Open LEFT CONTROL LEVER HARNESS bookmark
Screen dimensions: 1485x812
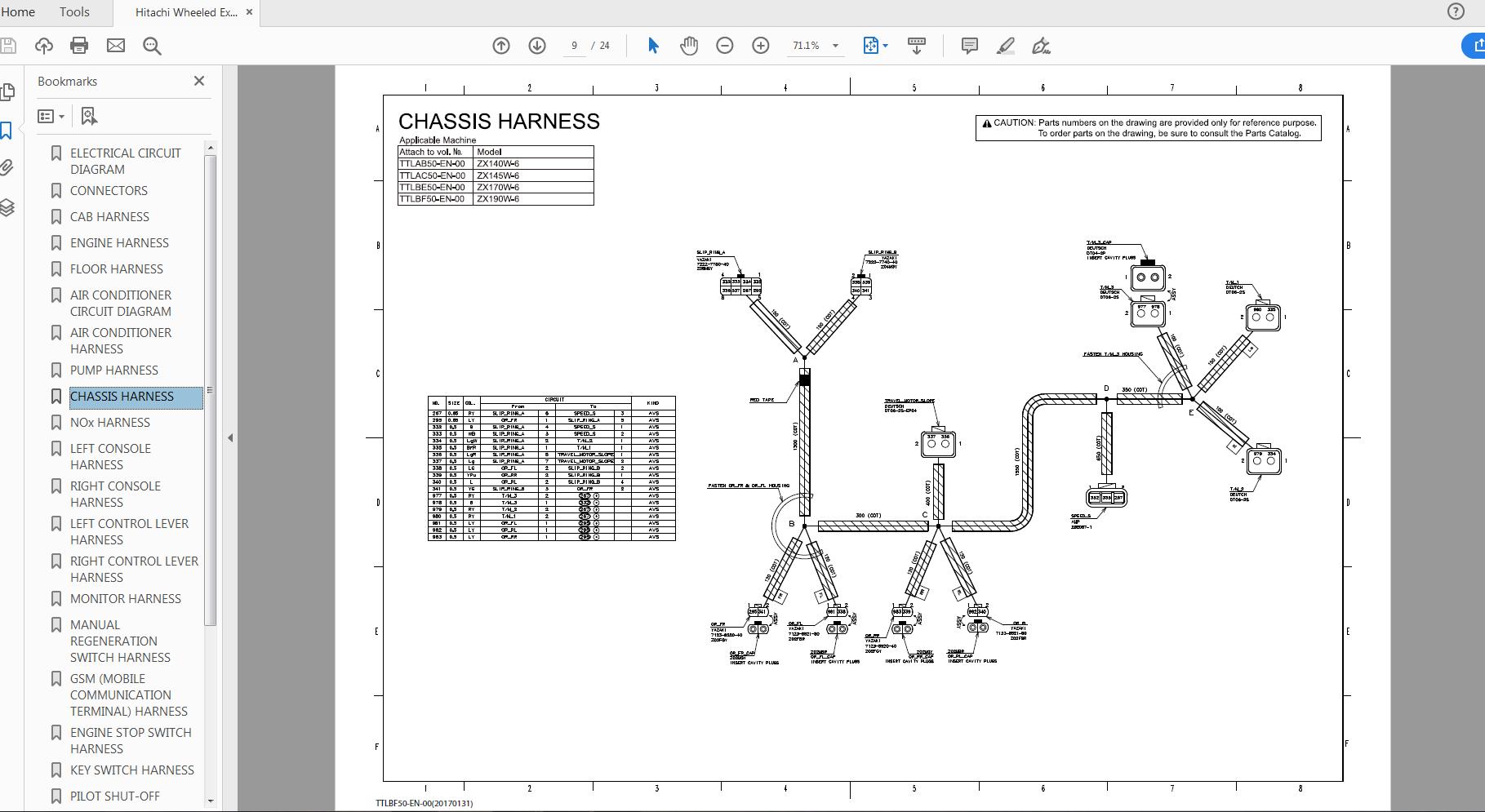point(129,531)
